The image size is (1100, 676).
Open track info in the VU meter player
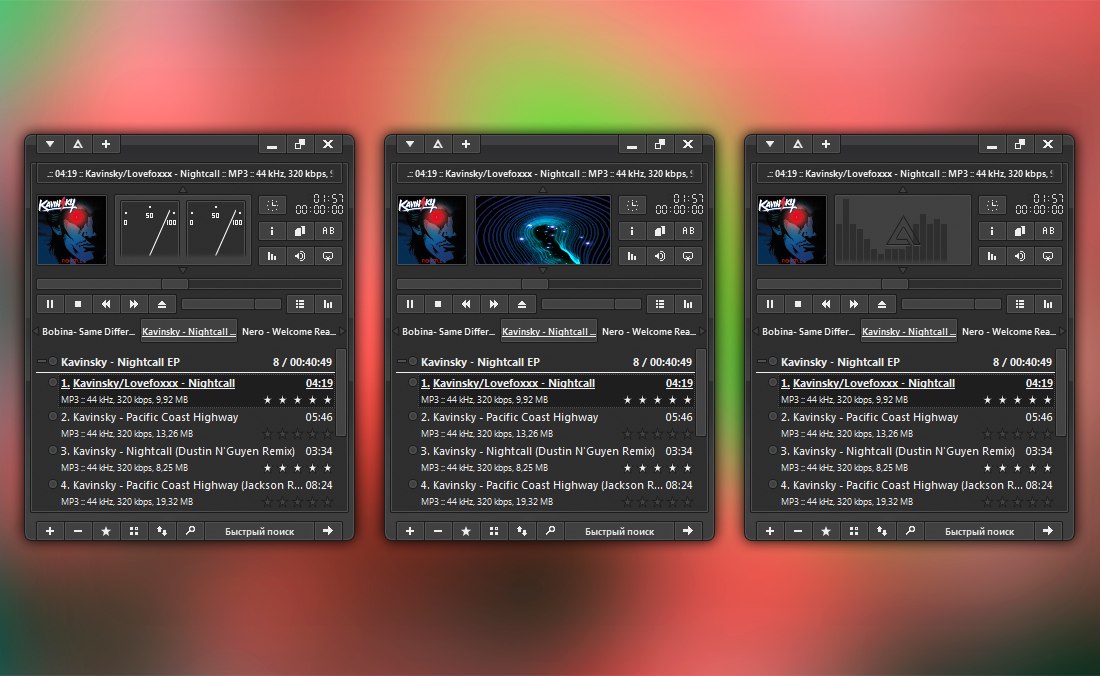pyautogui.click(x=272, y=231)
